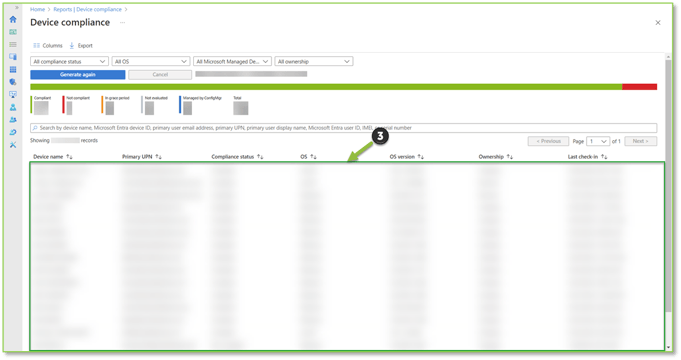Image resolution: width=681 pixels, height=360 pixels.
Task: Open All services list icon
Action: point(13,44)
